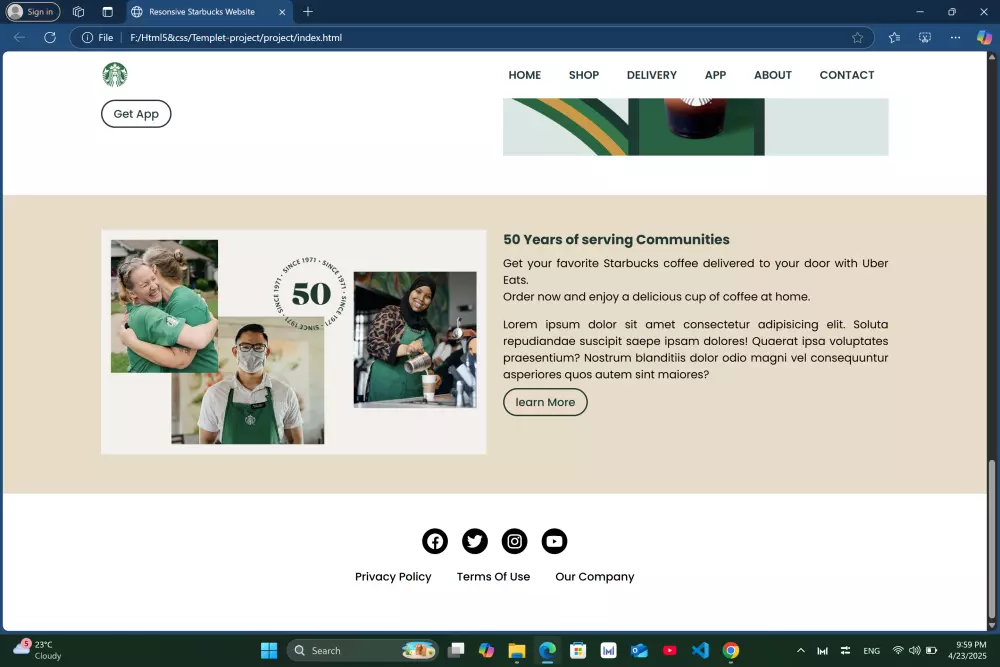
Task: Click the scrollbar down arrow
Action: 992,625
